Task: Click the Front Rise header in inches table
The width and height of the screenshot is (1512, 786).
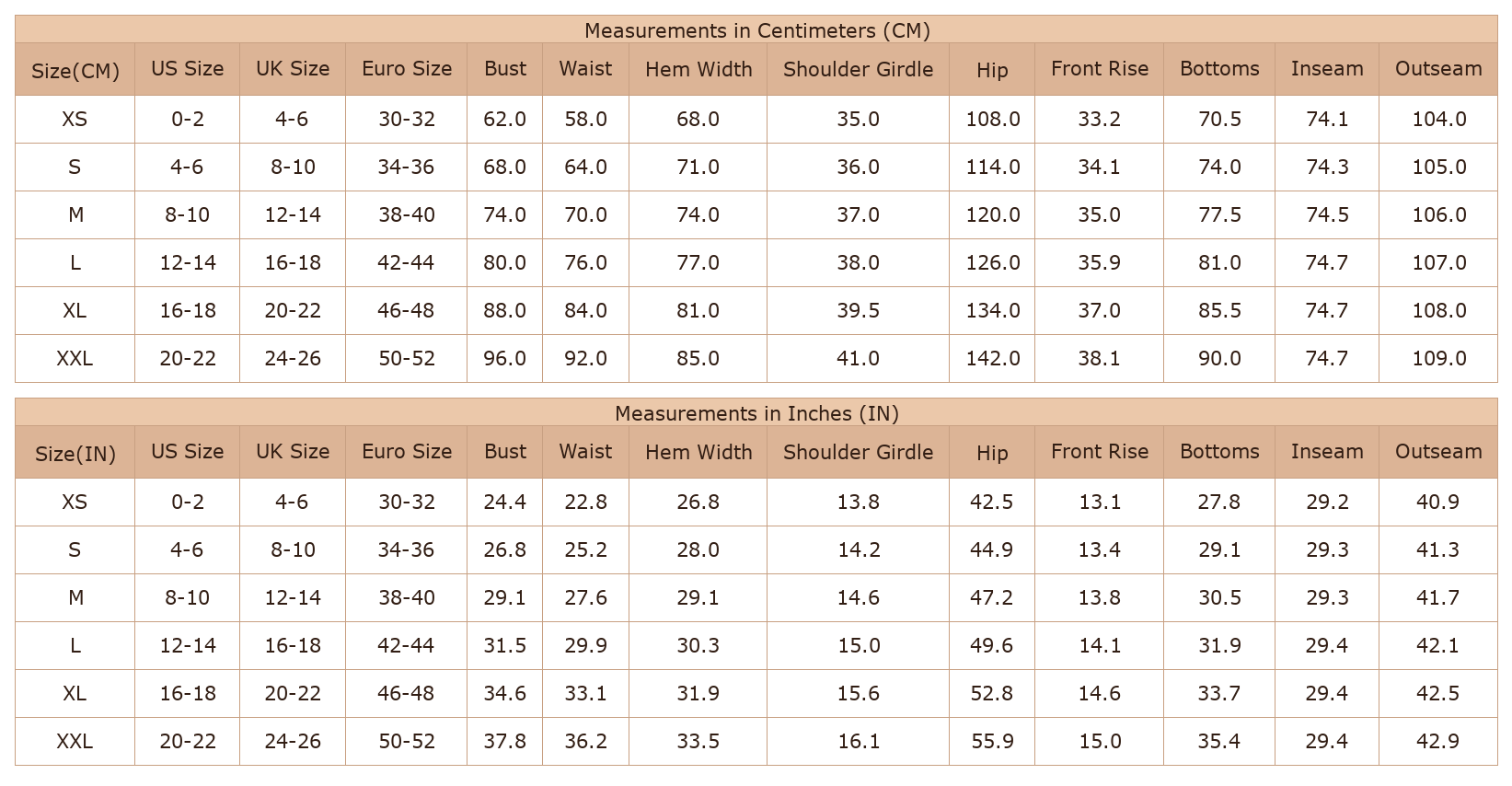Action: 1099,452
